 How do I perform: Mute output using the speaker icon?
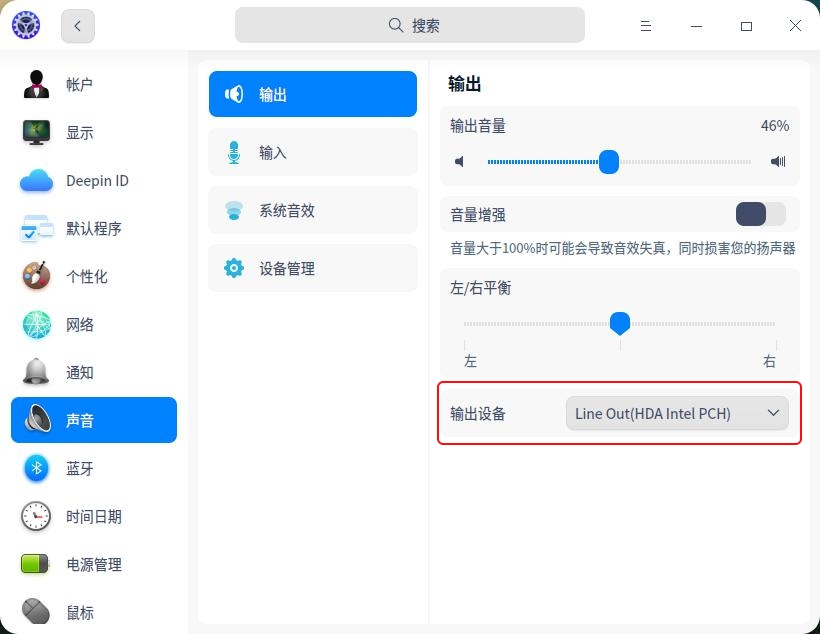(x=459, y=161)
